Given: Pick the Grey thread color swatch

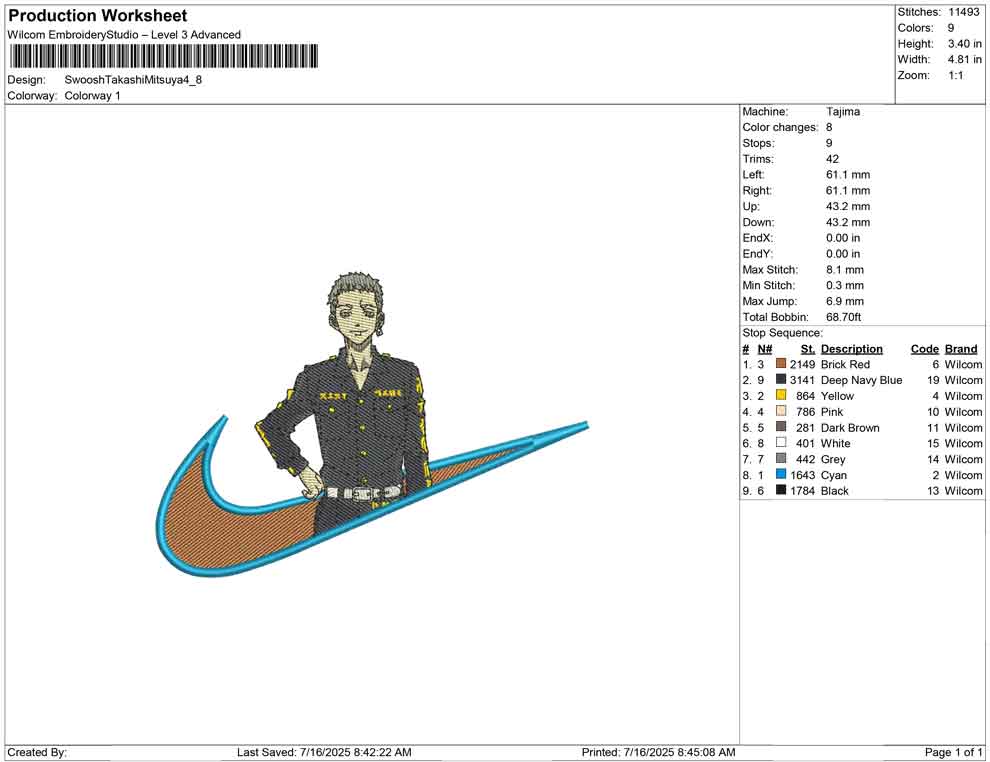Looking at the screenshot, I should coord(781,458).
